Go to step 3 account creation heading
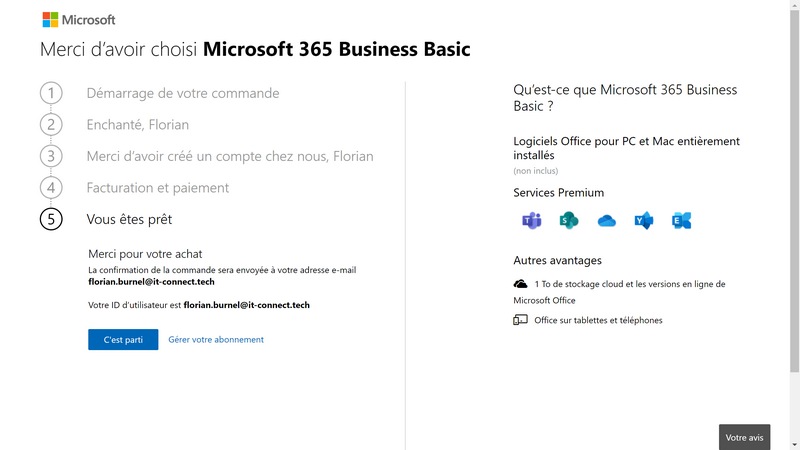The image size is (800, 450). pyautogui.click(x=230, y=156)
